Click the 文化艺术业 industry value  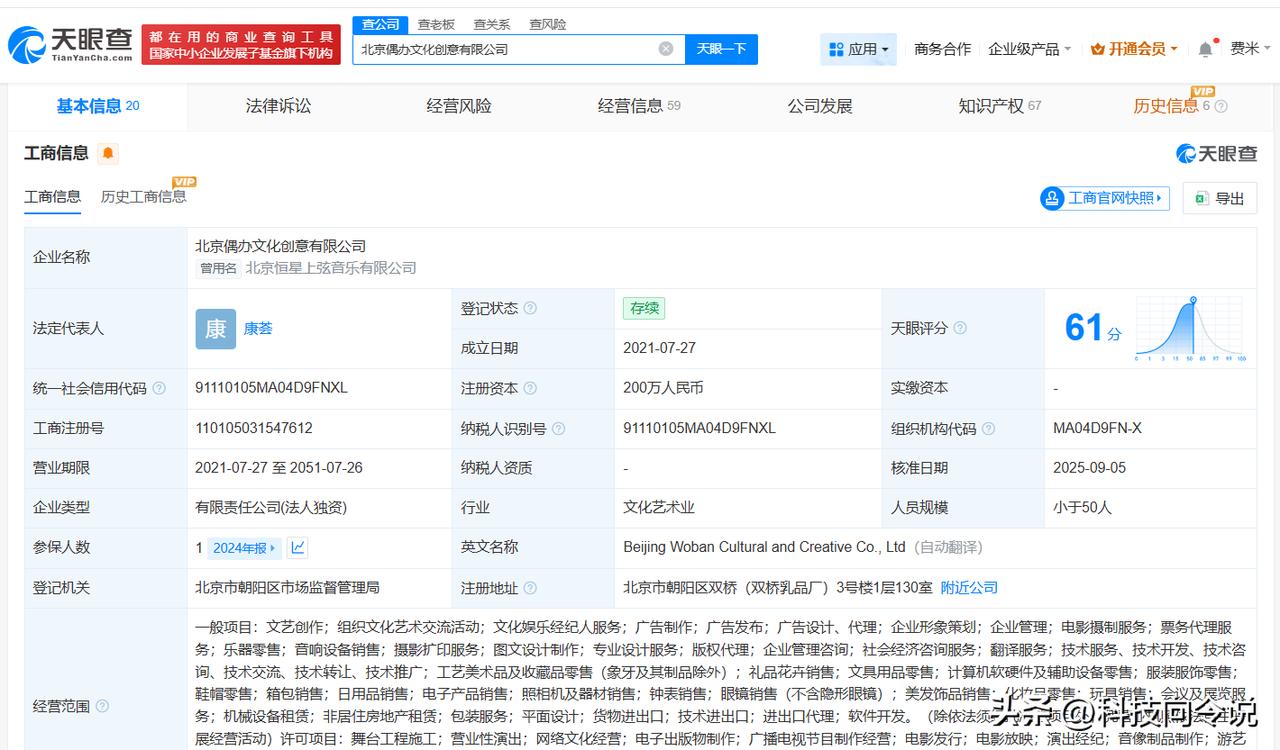[659, 507]
